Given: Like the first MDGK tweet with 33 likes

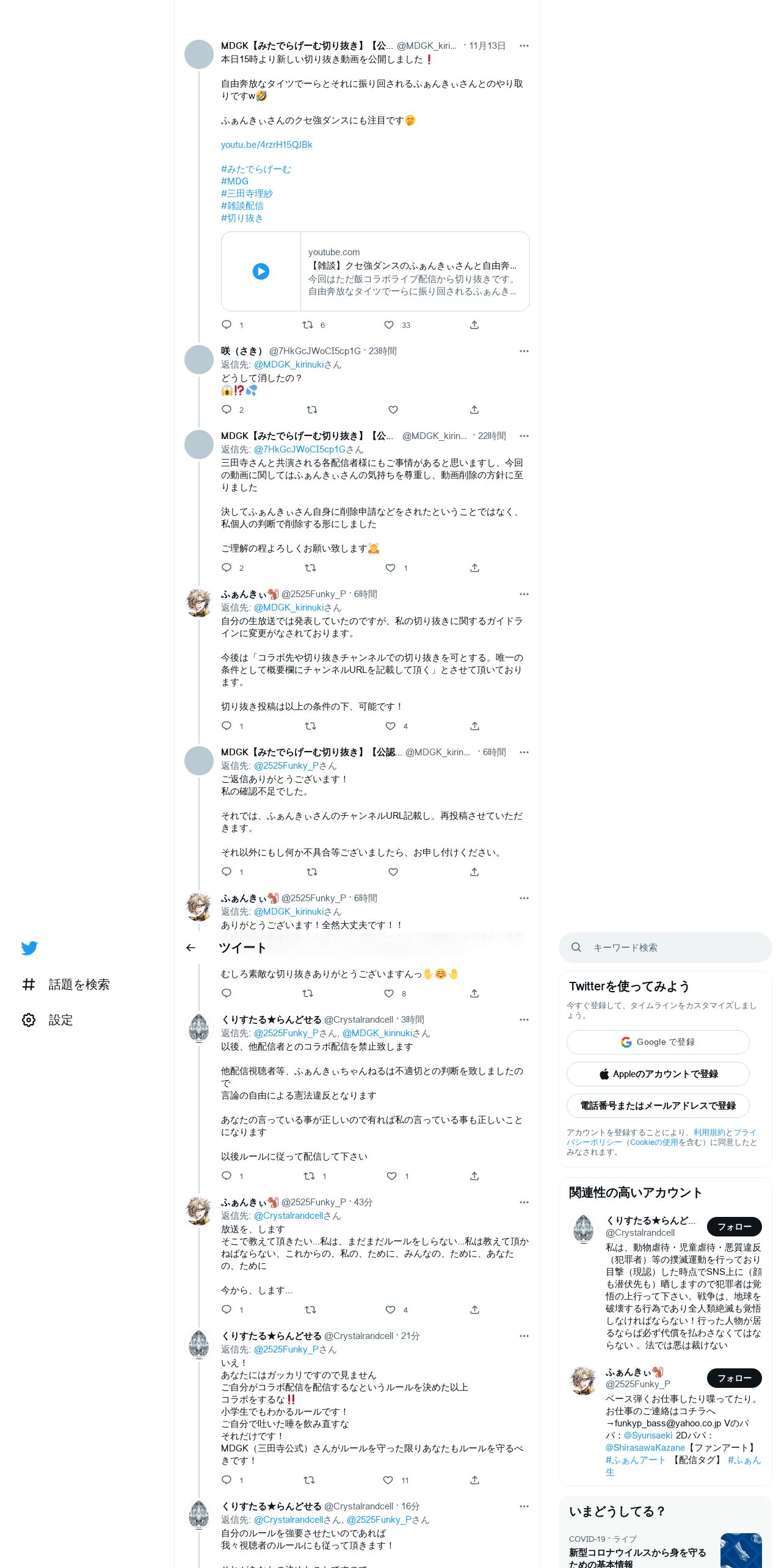Looking at the screenshot, I should pyautogui.click(x=389, y=325).
